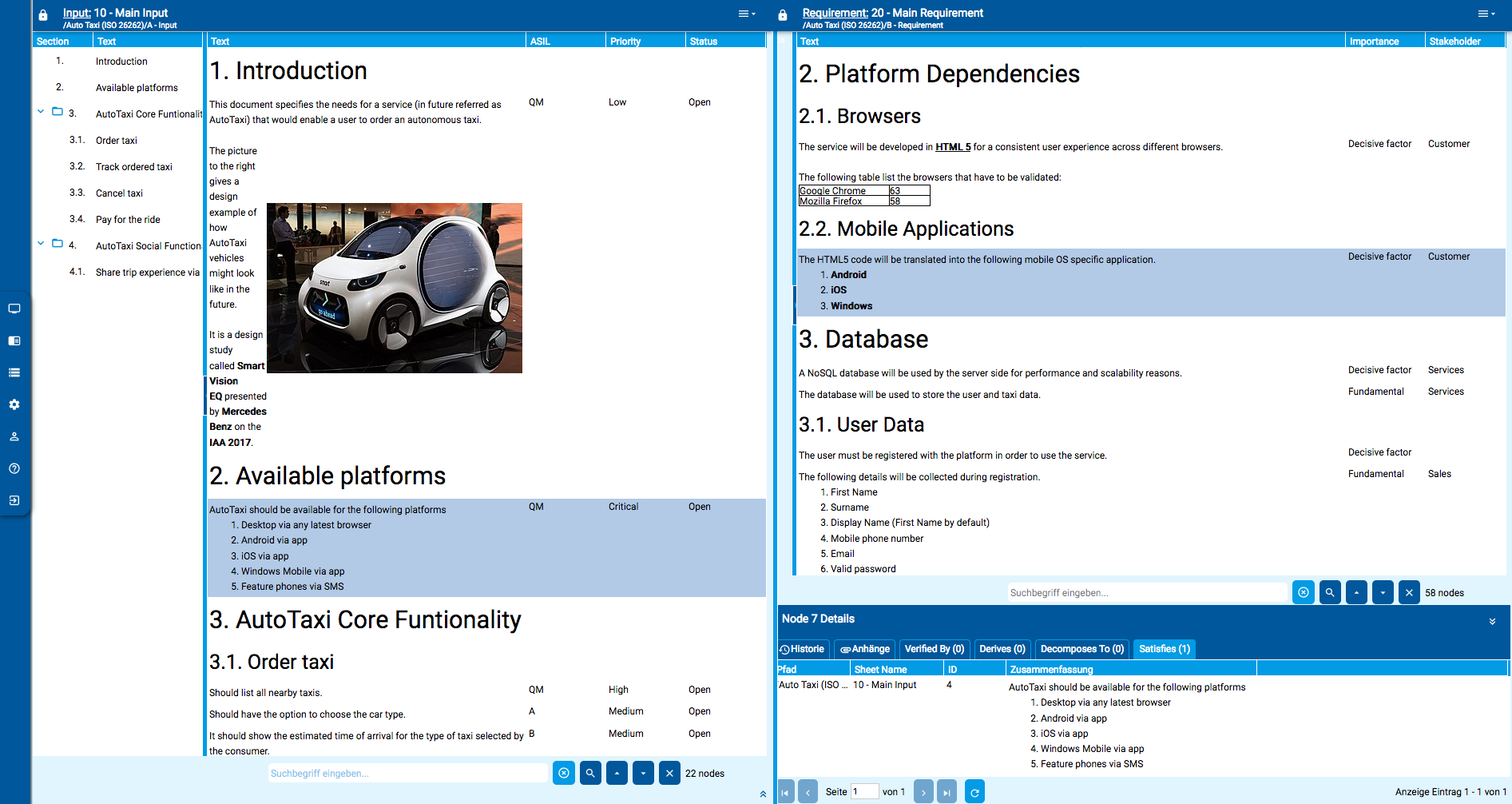
Task: Collapse the AutoTaxi Social Functions tree node
Action: coord(41,244)
